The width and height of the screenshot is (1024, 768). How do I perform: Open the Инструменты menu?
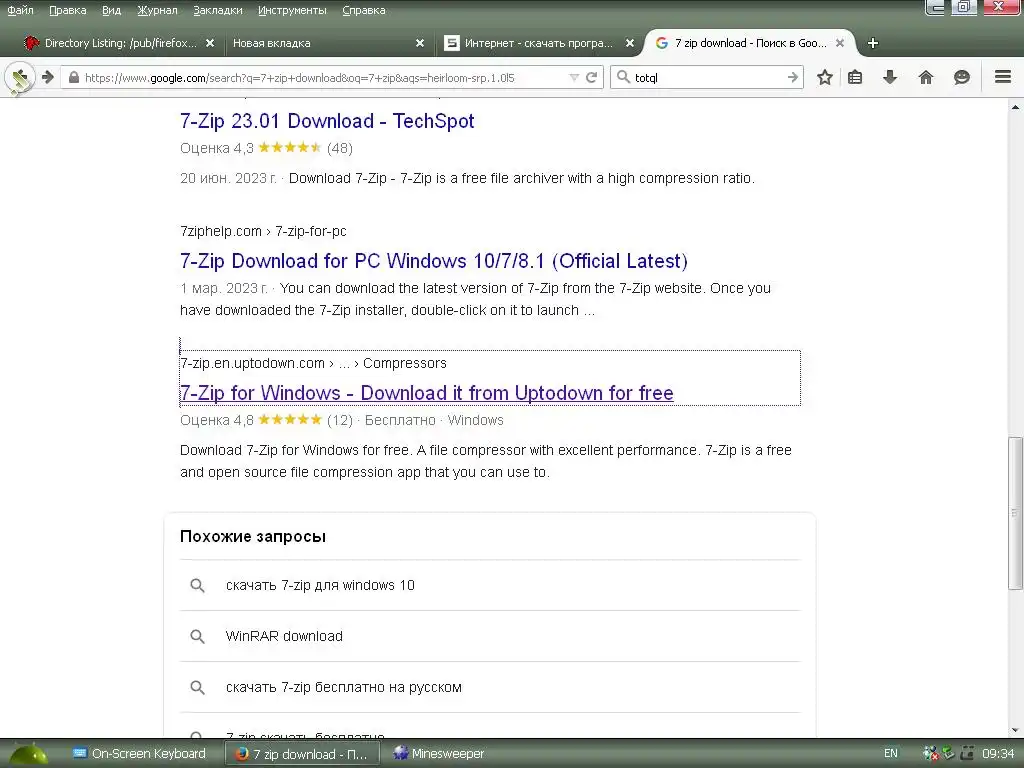coord(292,10)
